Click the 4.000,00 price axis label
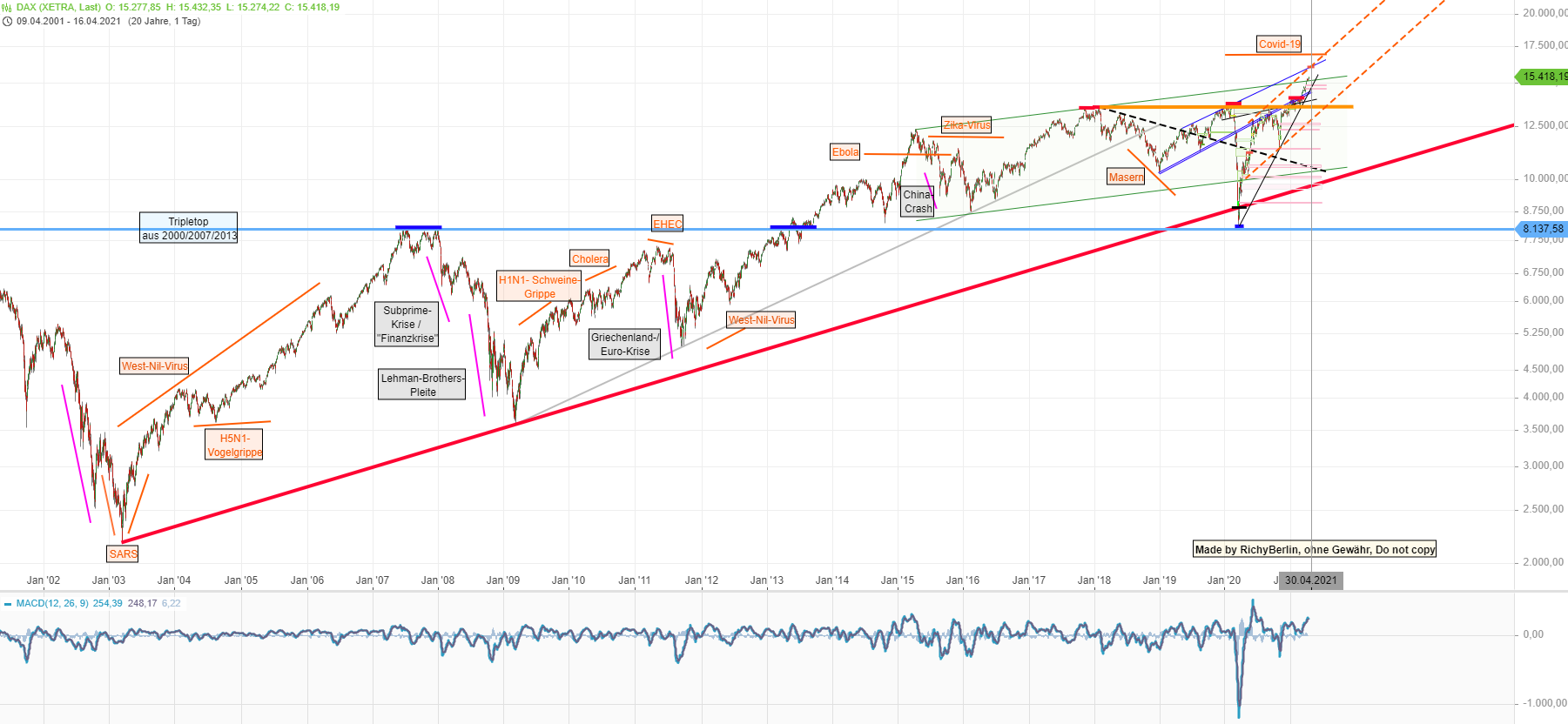The width and height of the screenshot is (1568, 724). click(x=1544, y=397)
